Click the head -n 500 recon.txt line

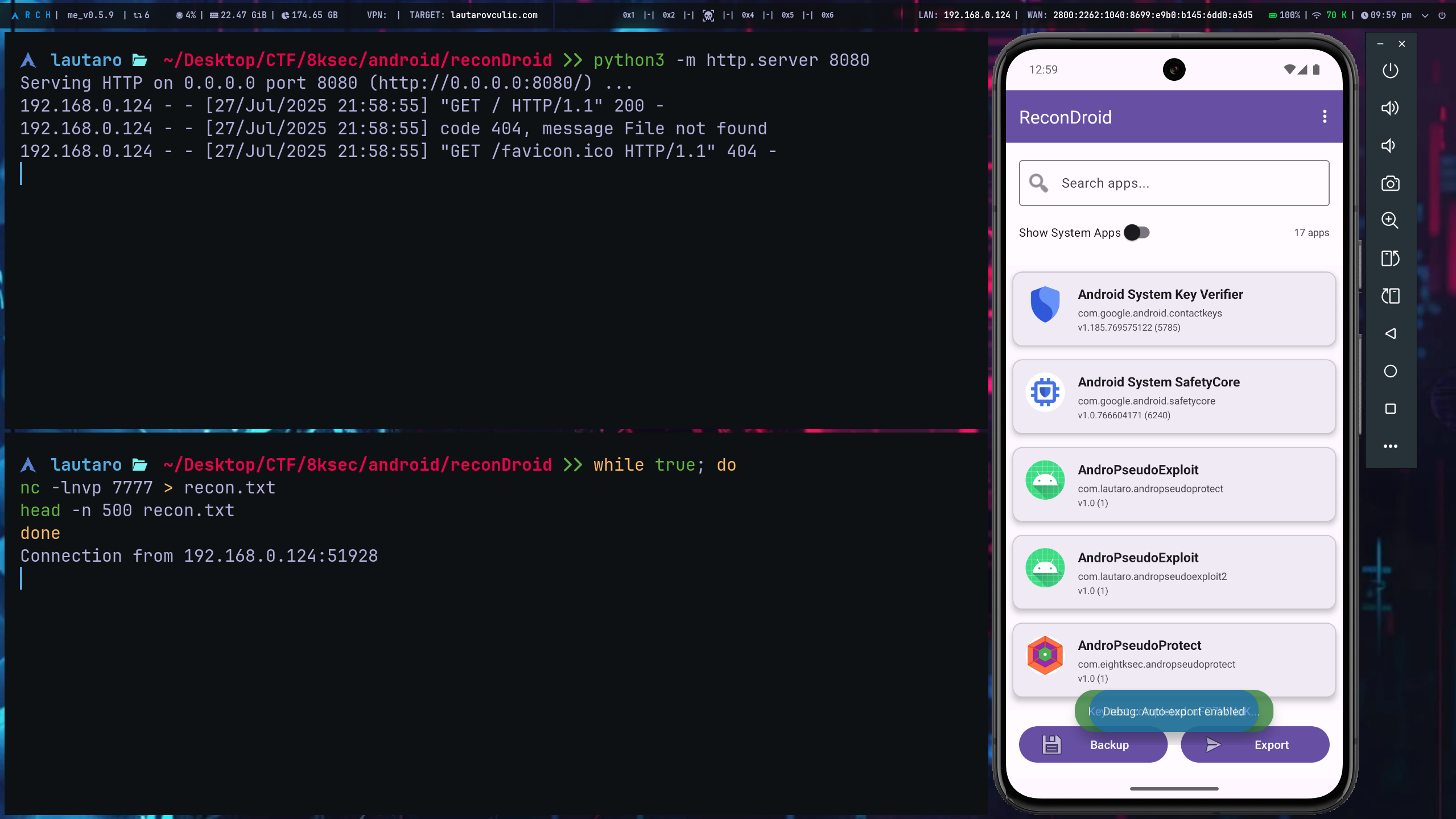(x=127, y=511)
